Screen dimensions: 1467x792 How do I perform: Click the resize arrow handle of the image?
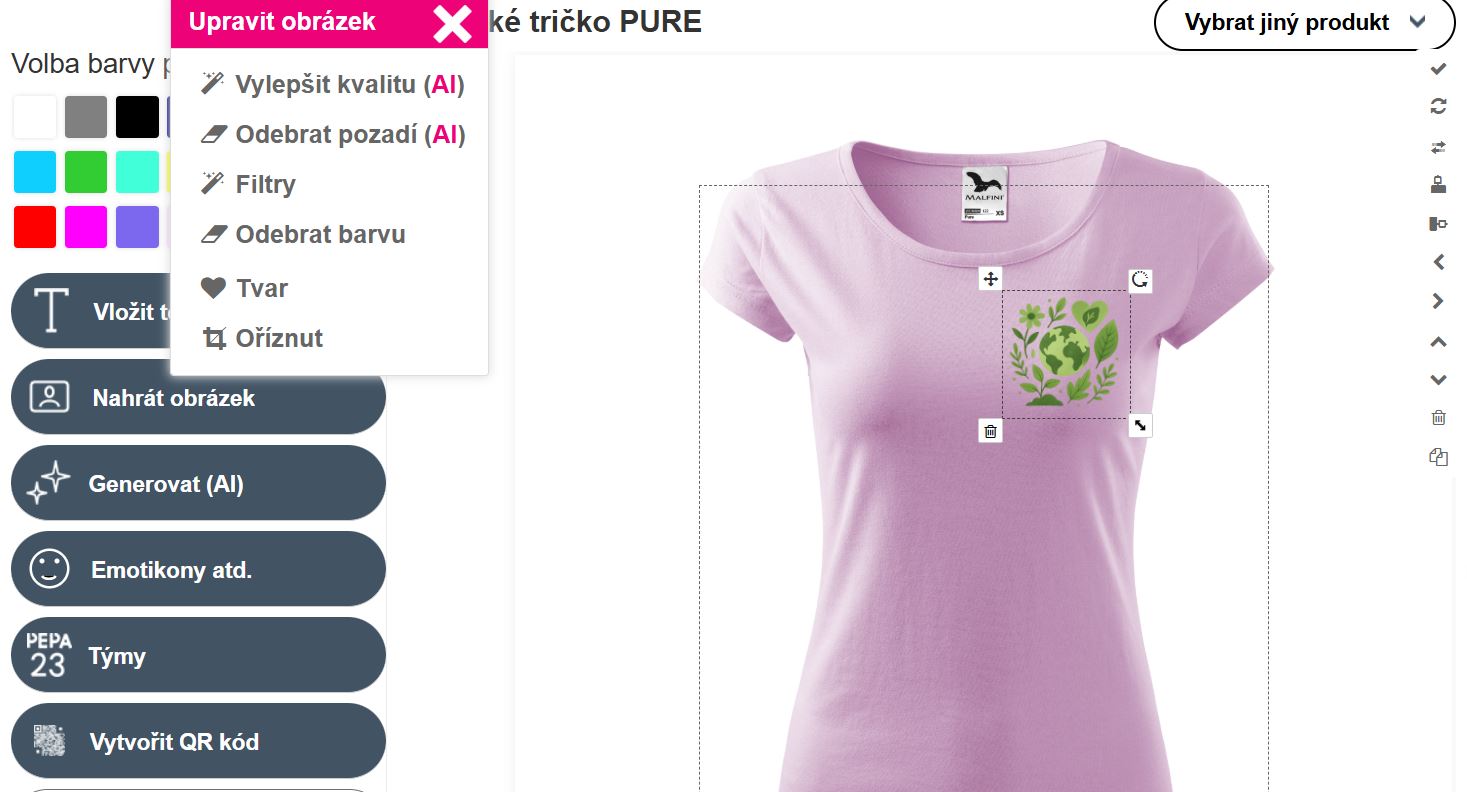point(1140,425)
